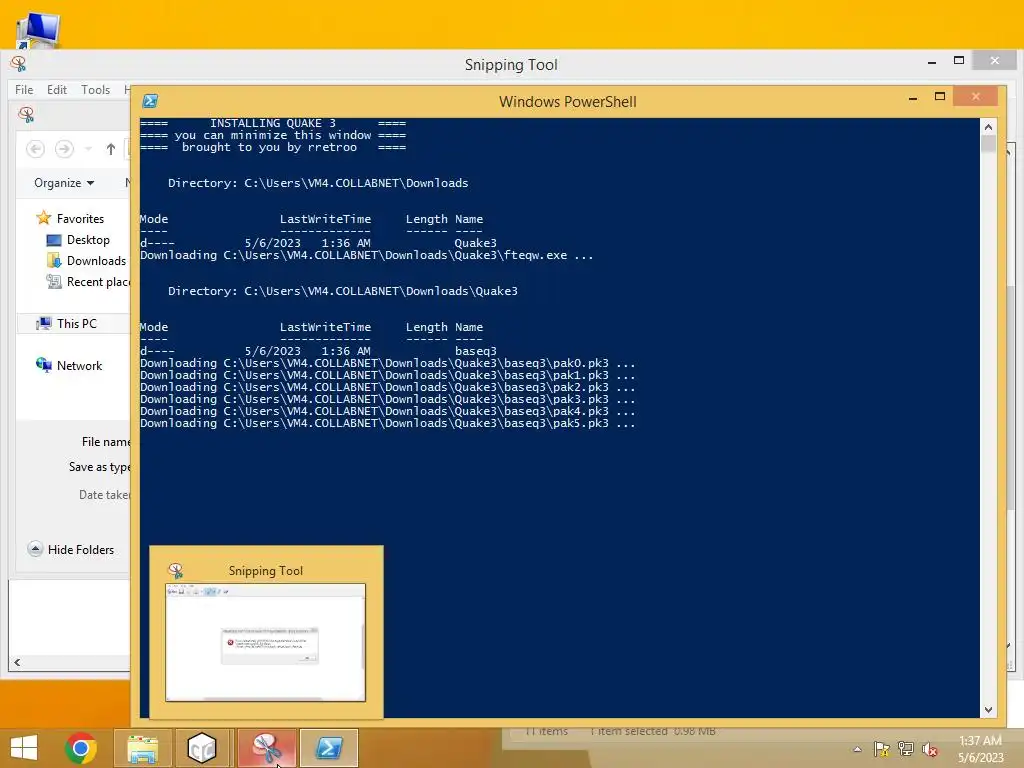
Task: Minimize the Snipping Tool window
Action: pyautogui.click(x=932, y=61)
